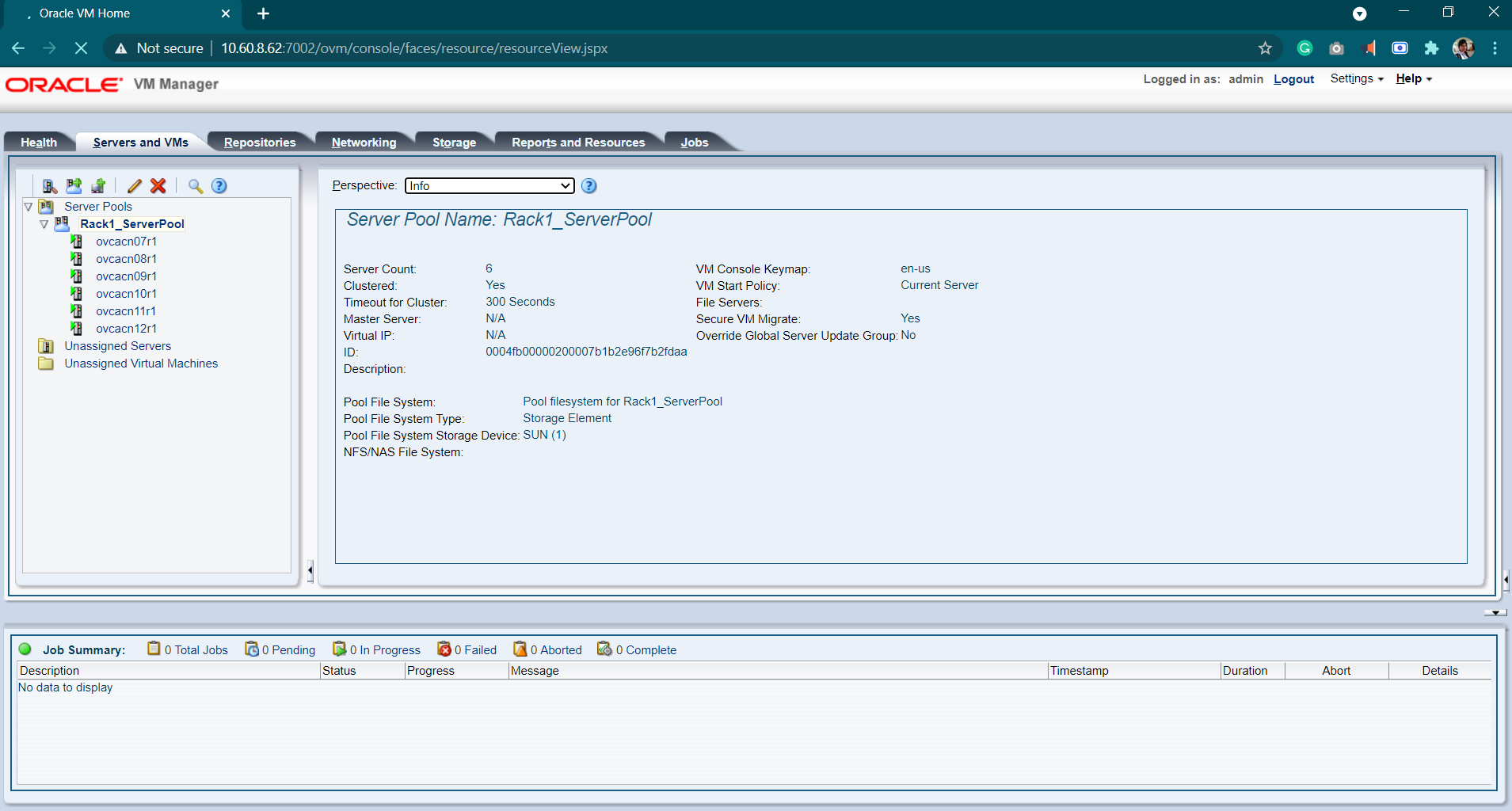The height and width of the screenshot is (811, 1512).
Task: Open the Reports and Resources tab
Action: tap(578, 143)
